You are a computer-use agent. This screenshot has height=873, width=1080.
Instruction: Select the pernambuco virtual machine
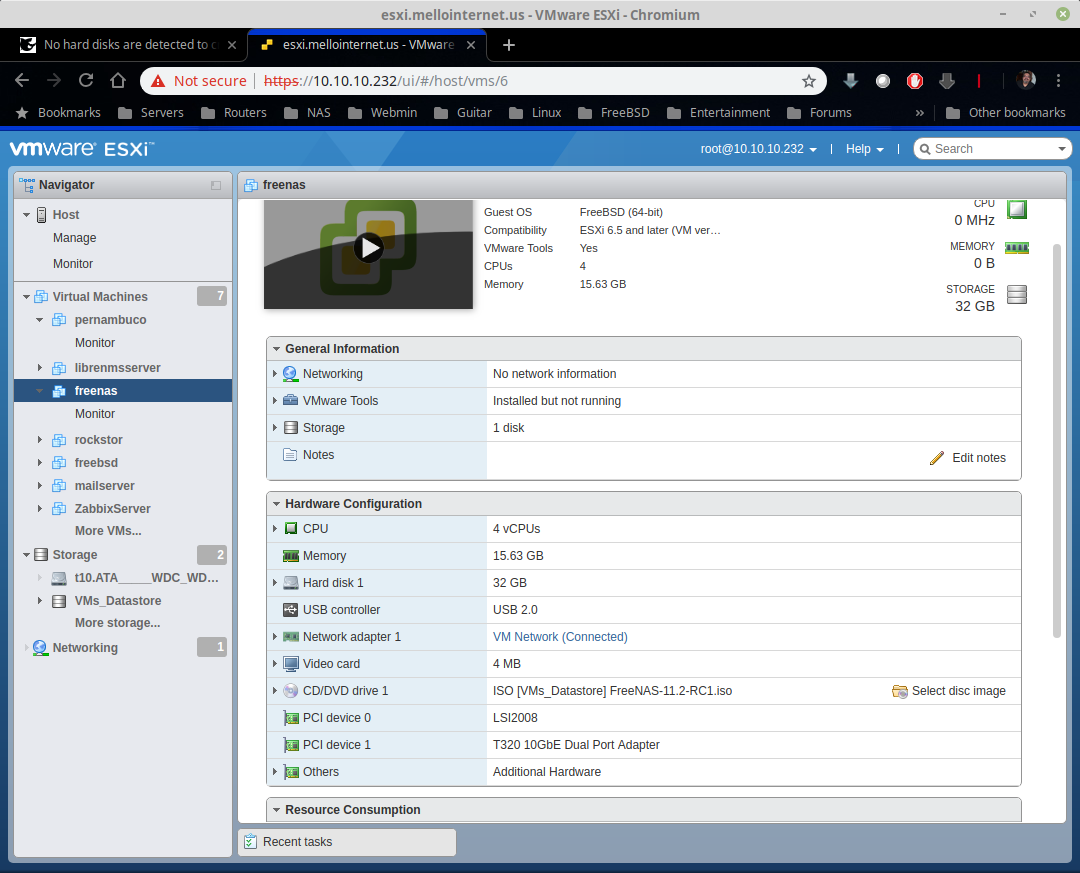pos(110,320)
